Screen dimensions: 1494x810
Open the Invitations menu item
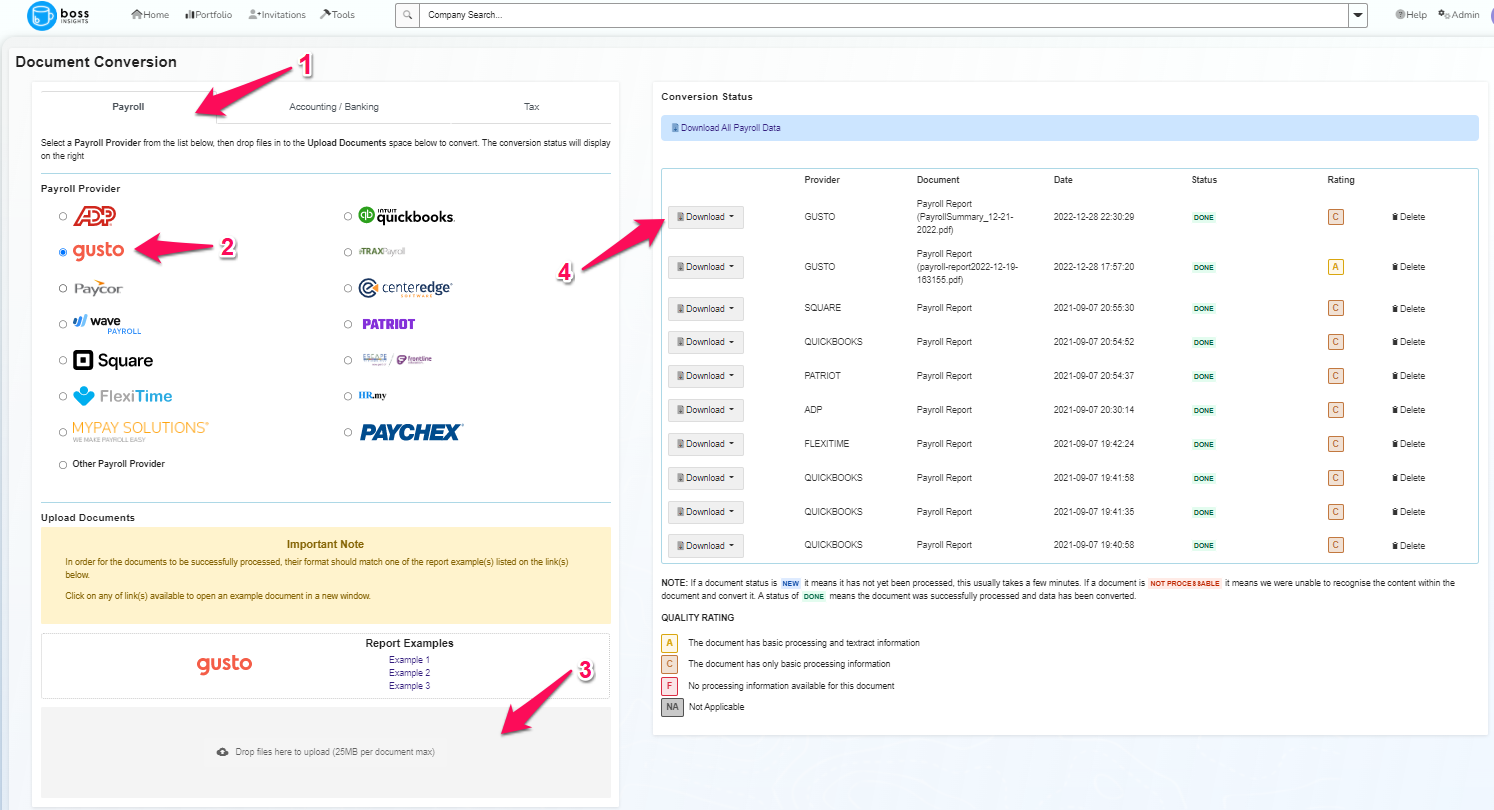point(277,15)
